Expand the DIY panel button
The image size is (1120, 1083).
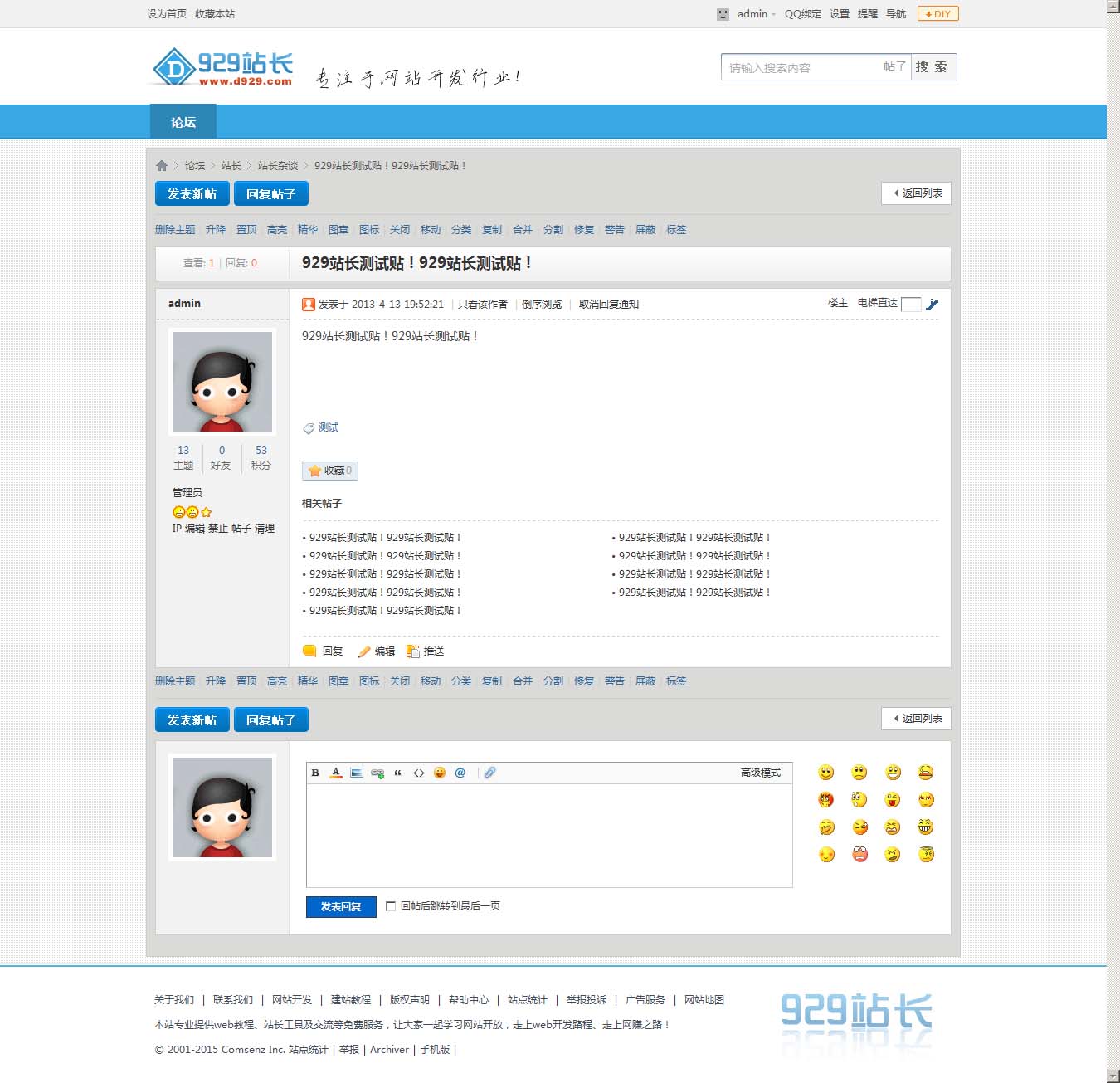(x=938, y=14)
